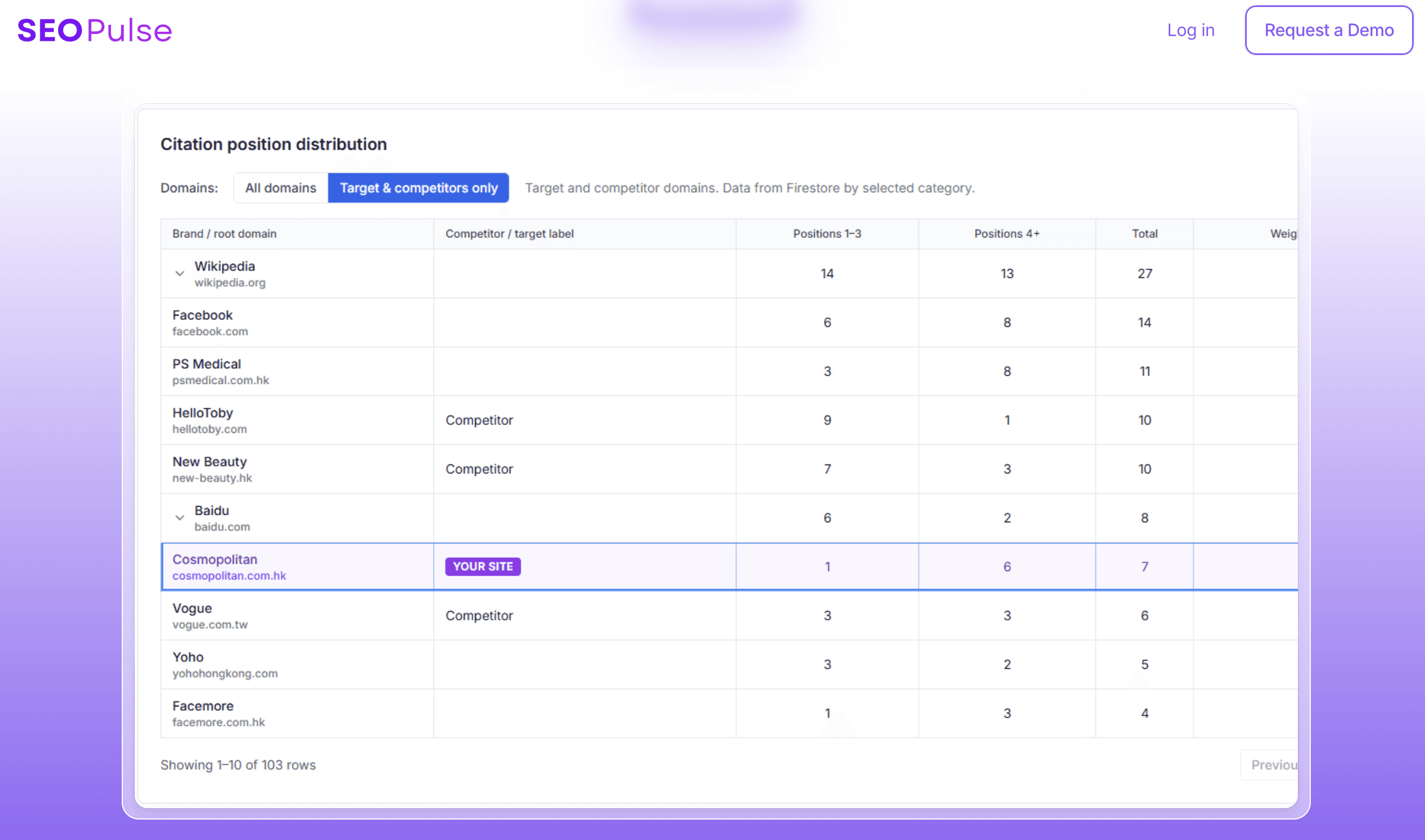Click the Competitor / target label header
The image size is (1425, 840).
click(509, 234)
